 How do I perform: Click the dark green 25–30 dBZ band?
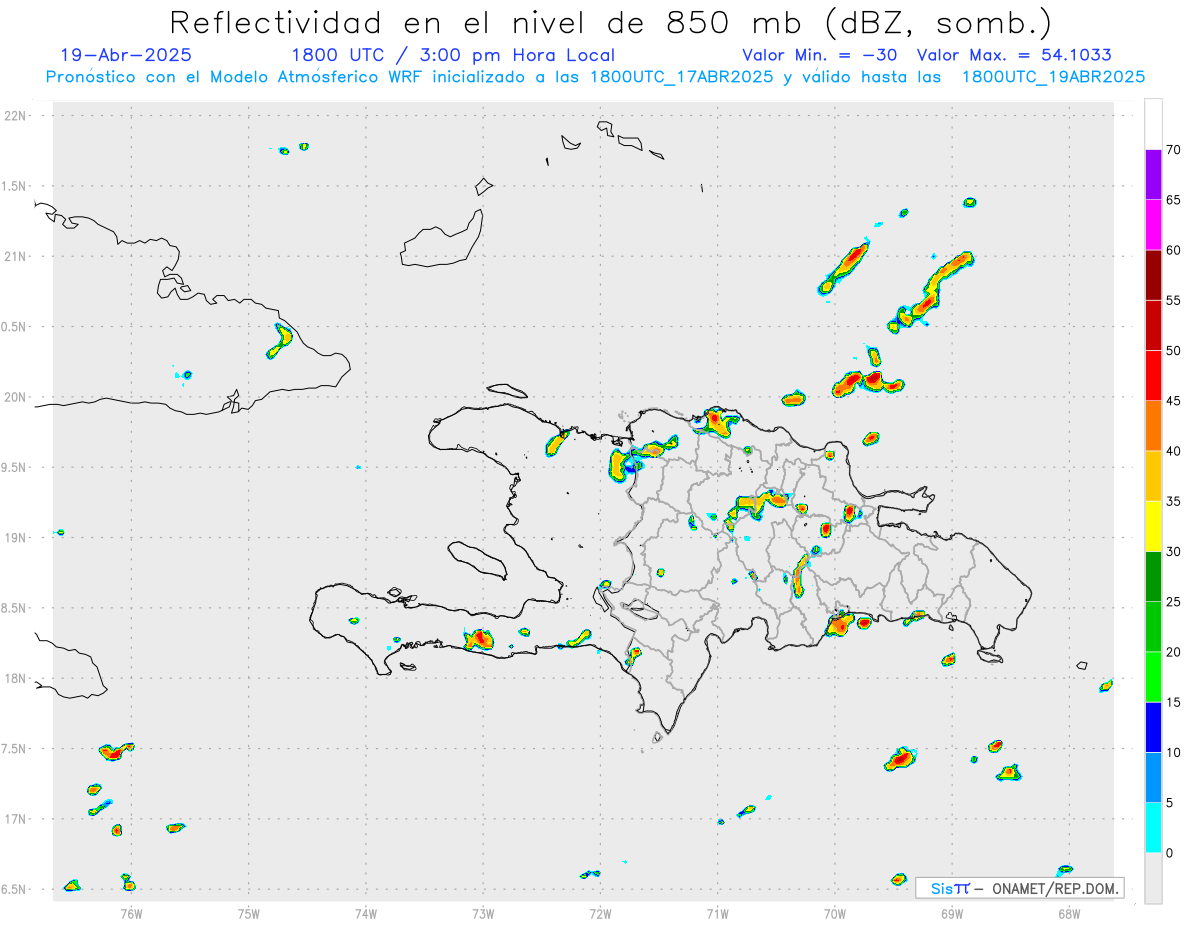(x=1153, y=577)
